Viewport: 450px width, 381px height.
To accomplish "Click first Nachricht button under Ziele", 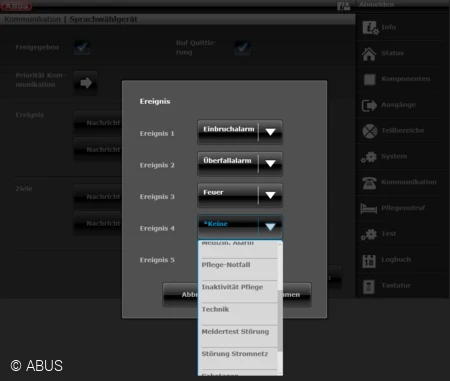I will pyautogui.click(x=98, y=197).
